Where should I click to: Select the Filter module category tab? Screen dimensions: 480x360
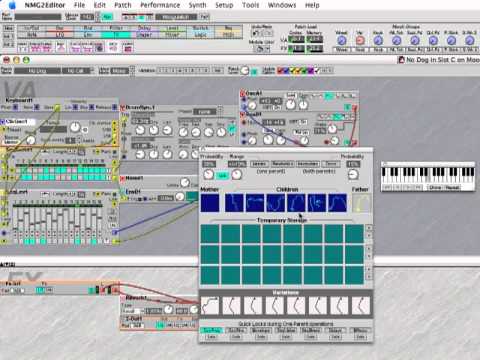pos(116,28)
